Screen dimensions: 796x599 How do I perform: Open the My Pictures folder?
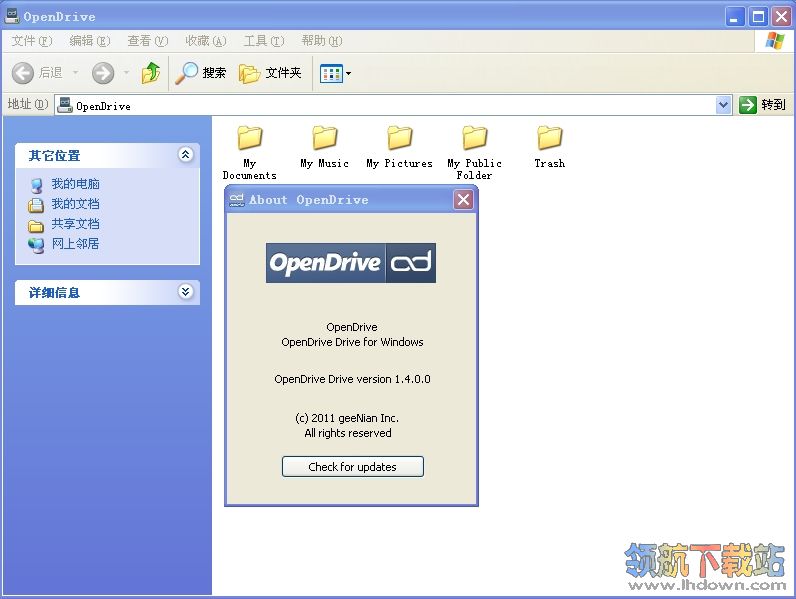click(400, 147)
